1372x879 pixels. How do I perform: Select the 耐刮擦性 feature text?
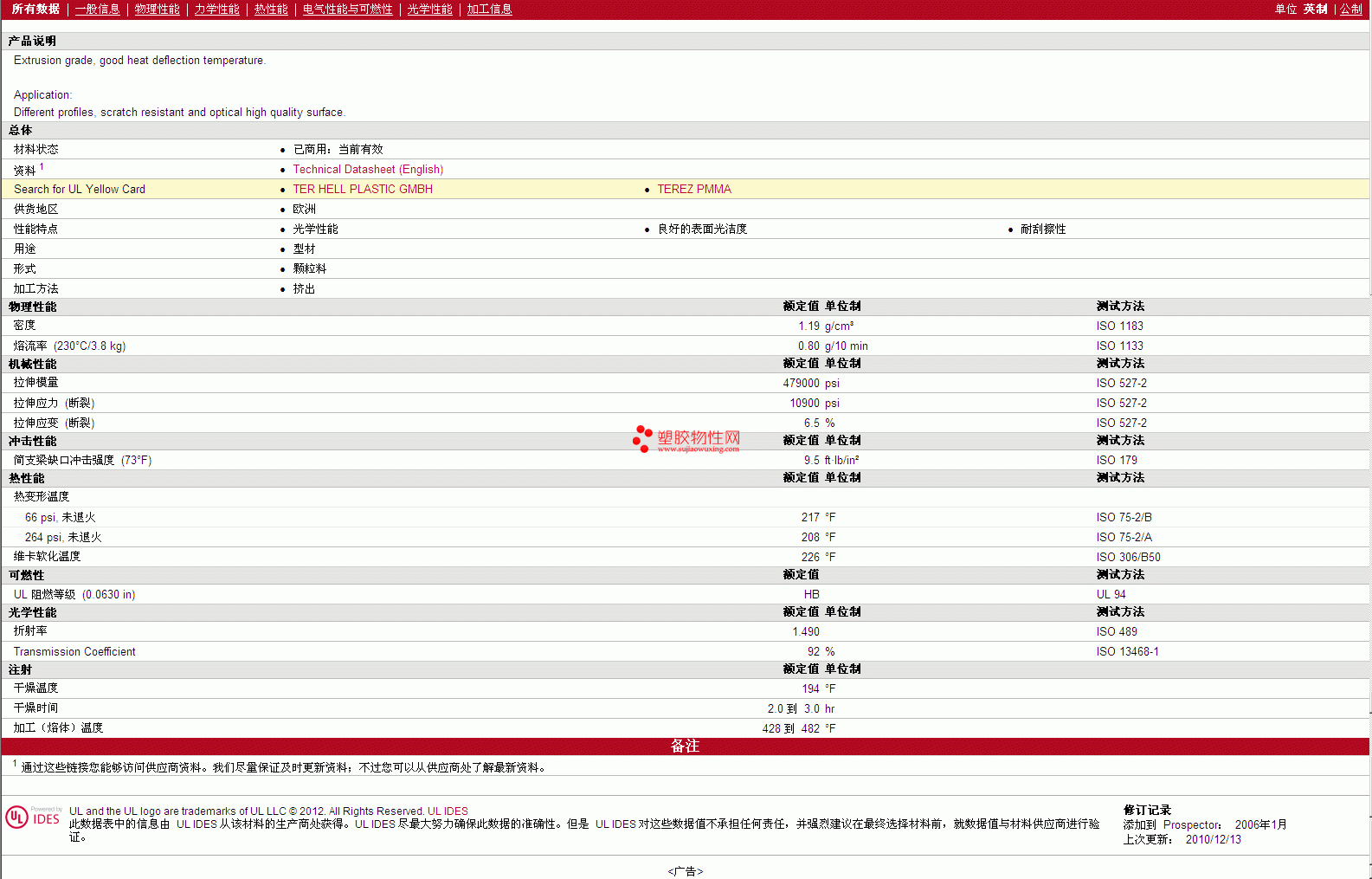point(1043,229)
